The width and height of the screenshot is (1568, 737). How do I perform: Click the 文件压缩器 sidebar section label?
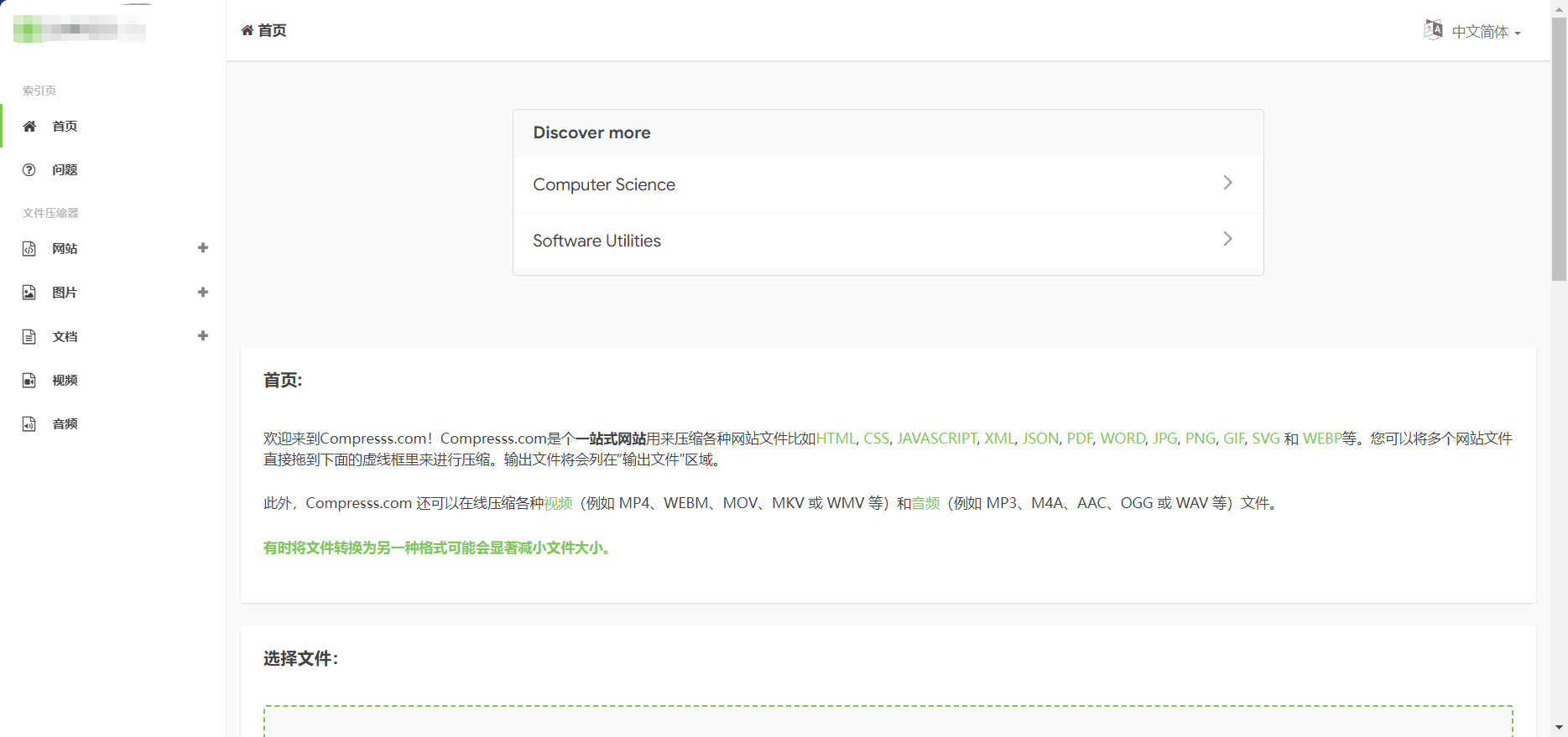50,213
